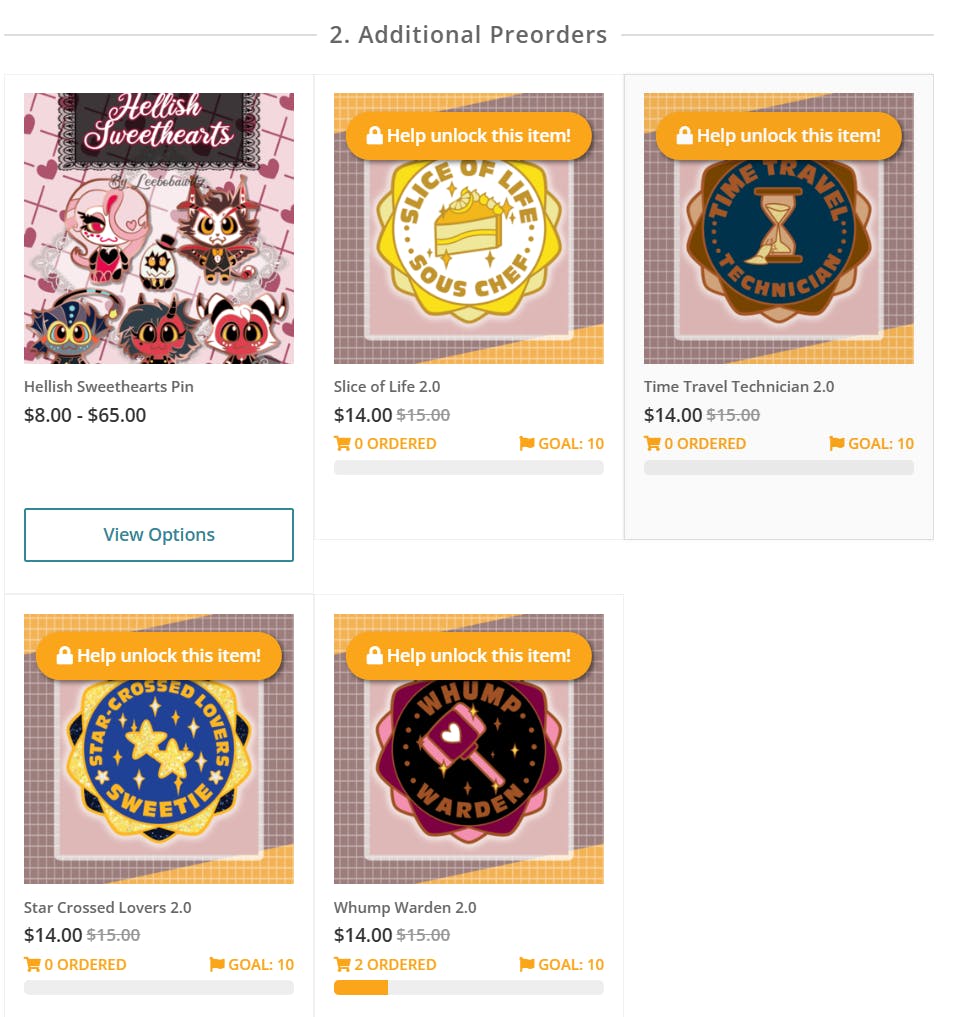Click the lock icon on Star Crossed Lovers banner
Screen dimensions: 980x1017
pos(64,655)
